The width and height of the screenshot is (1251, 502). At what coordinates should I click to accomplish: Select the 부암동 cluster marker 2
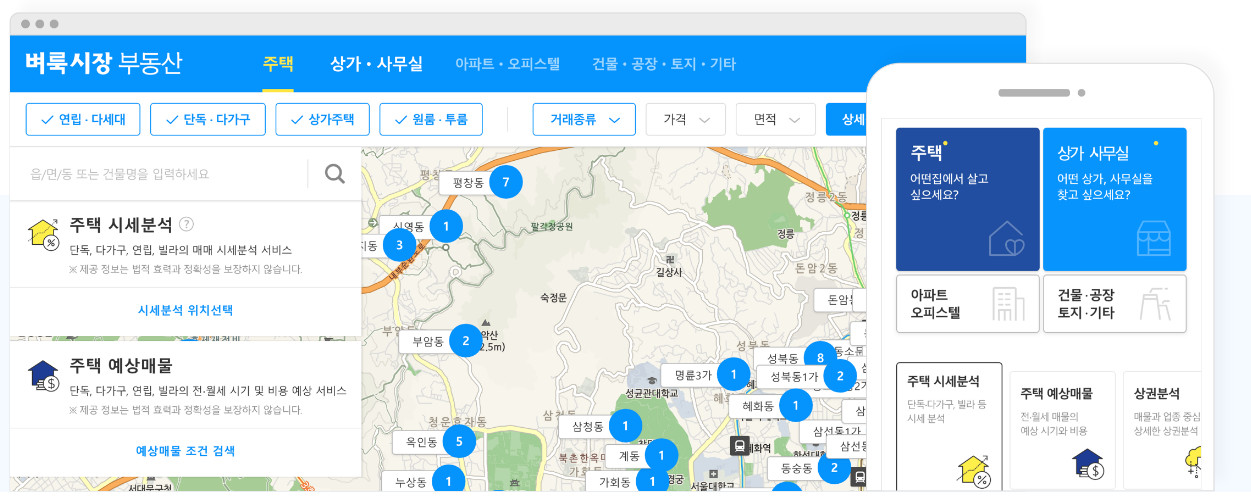(465, 341)
